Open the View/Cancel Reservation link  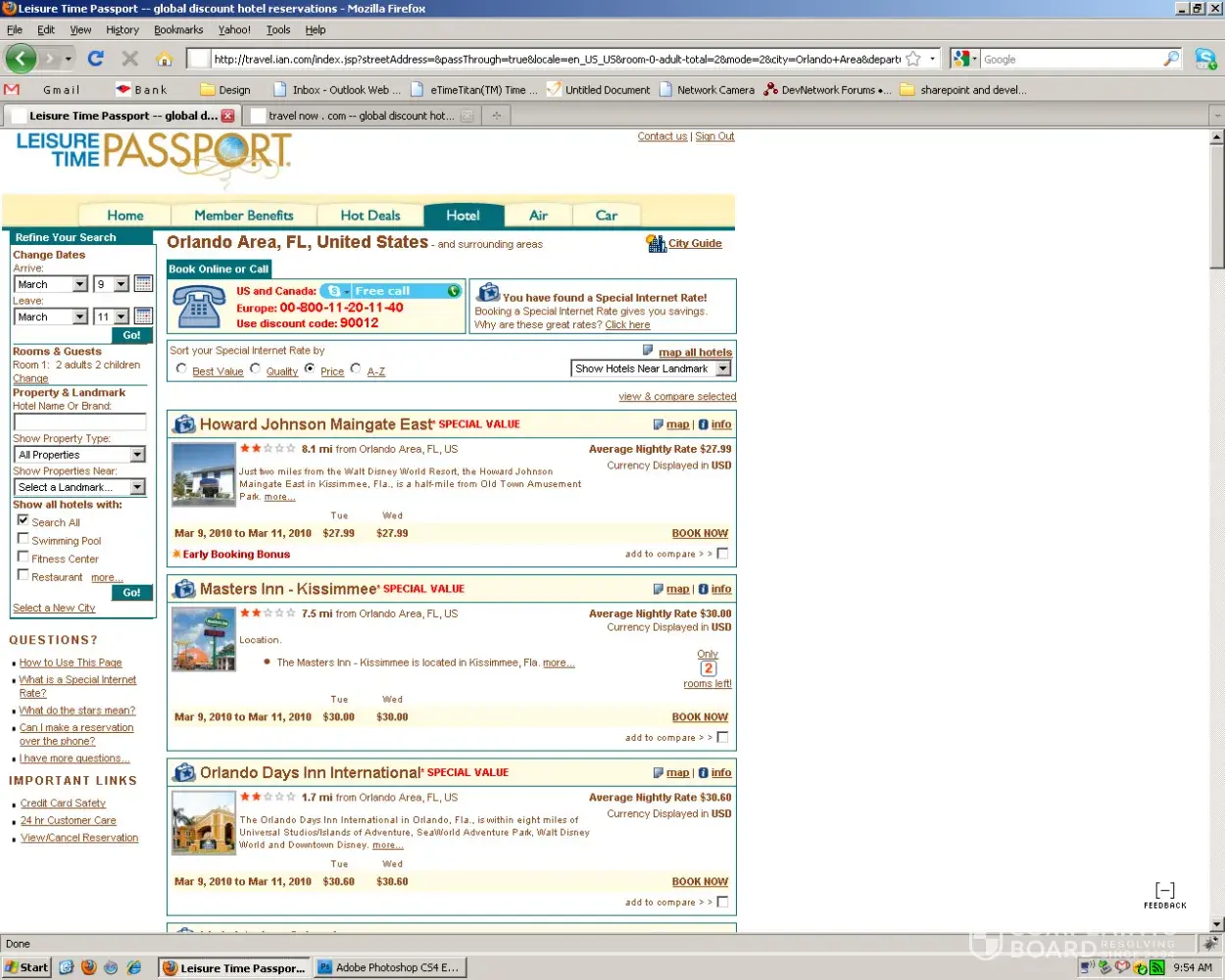coord(79,838)
